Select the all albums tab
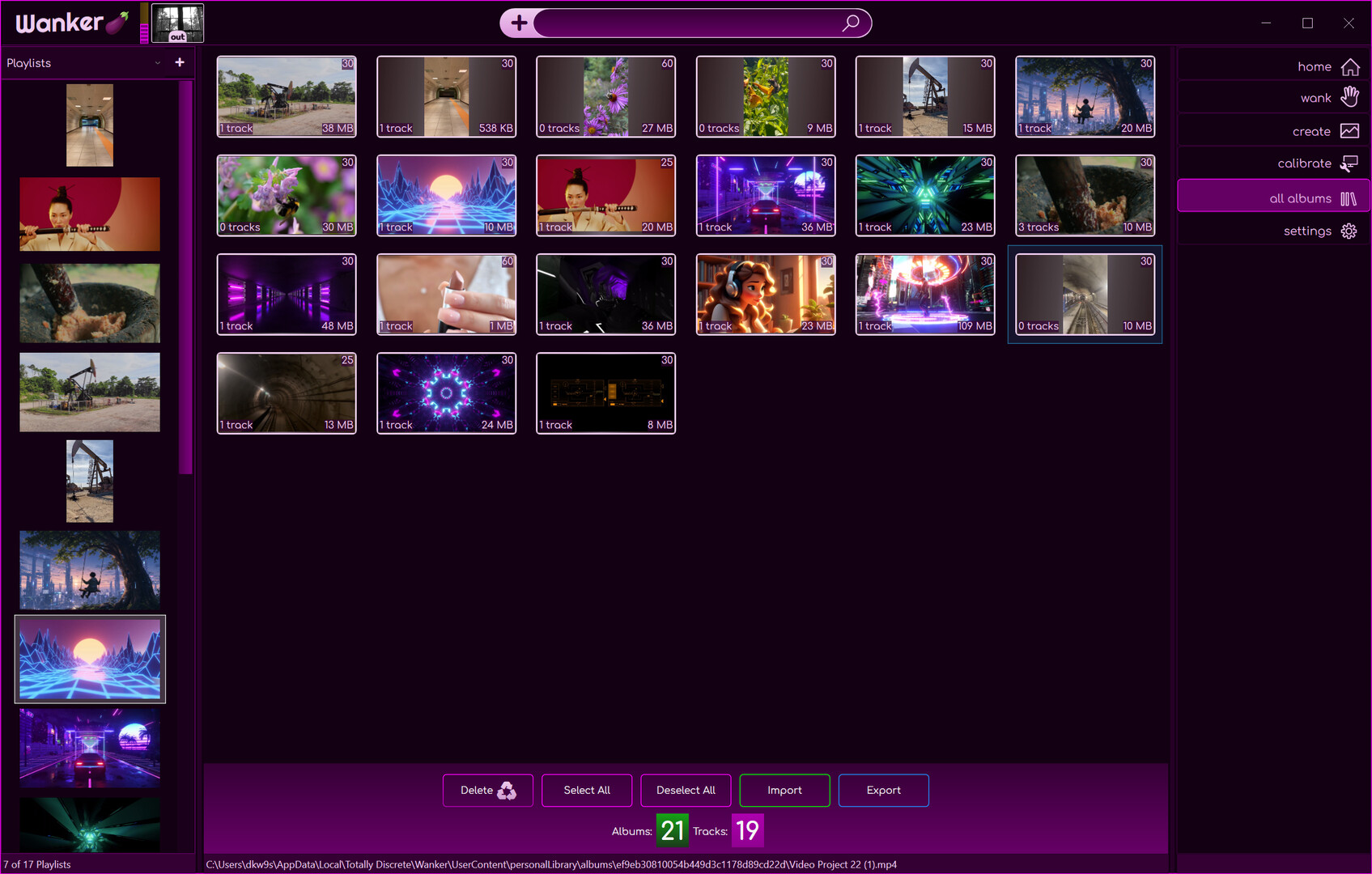1372x874 pixels. tap(1272, 197)
